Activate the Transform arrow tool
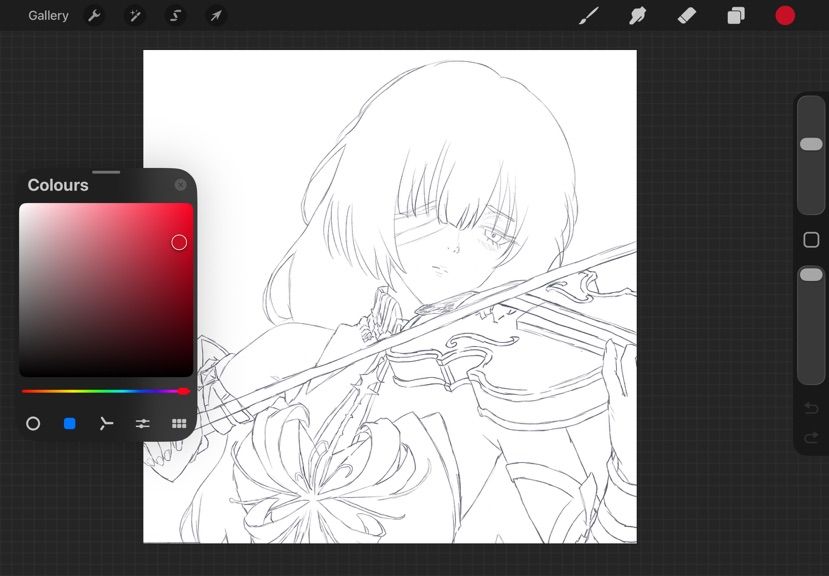 (216, 16)
